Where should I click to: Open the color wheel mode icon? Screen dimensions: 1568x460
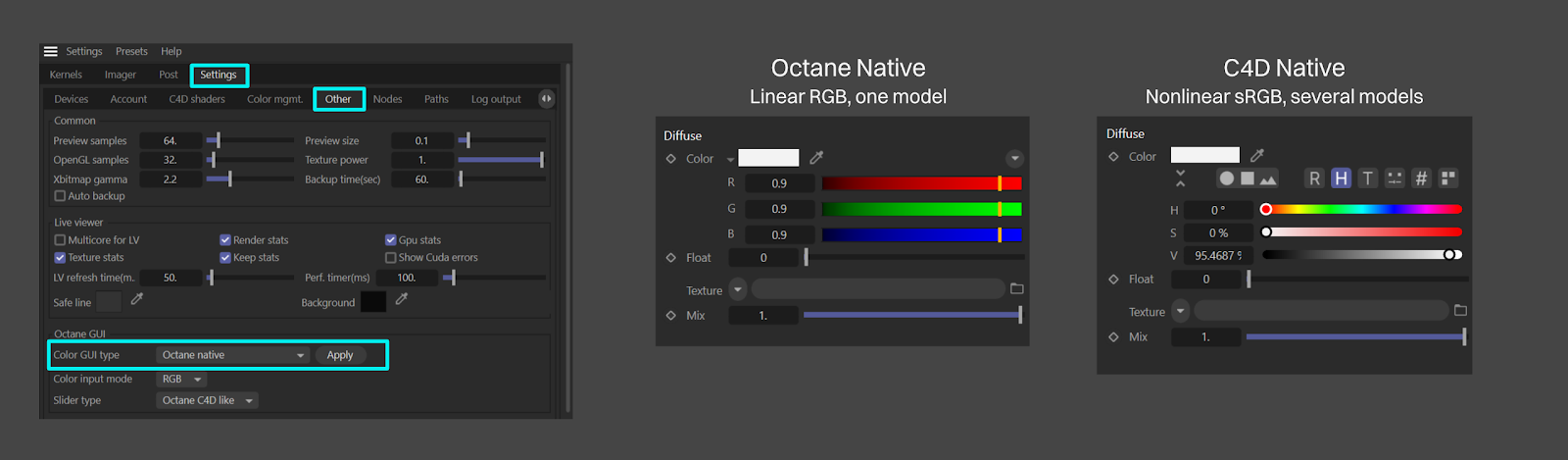point(1226,179)
